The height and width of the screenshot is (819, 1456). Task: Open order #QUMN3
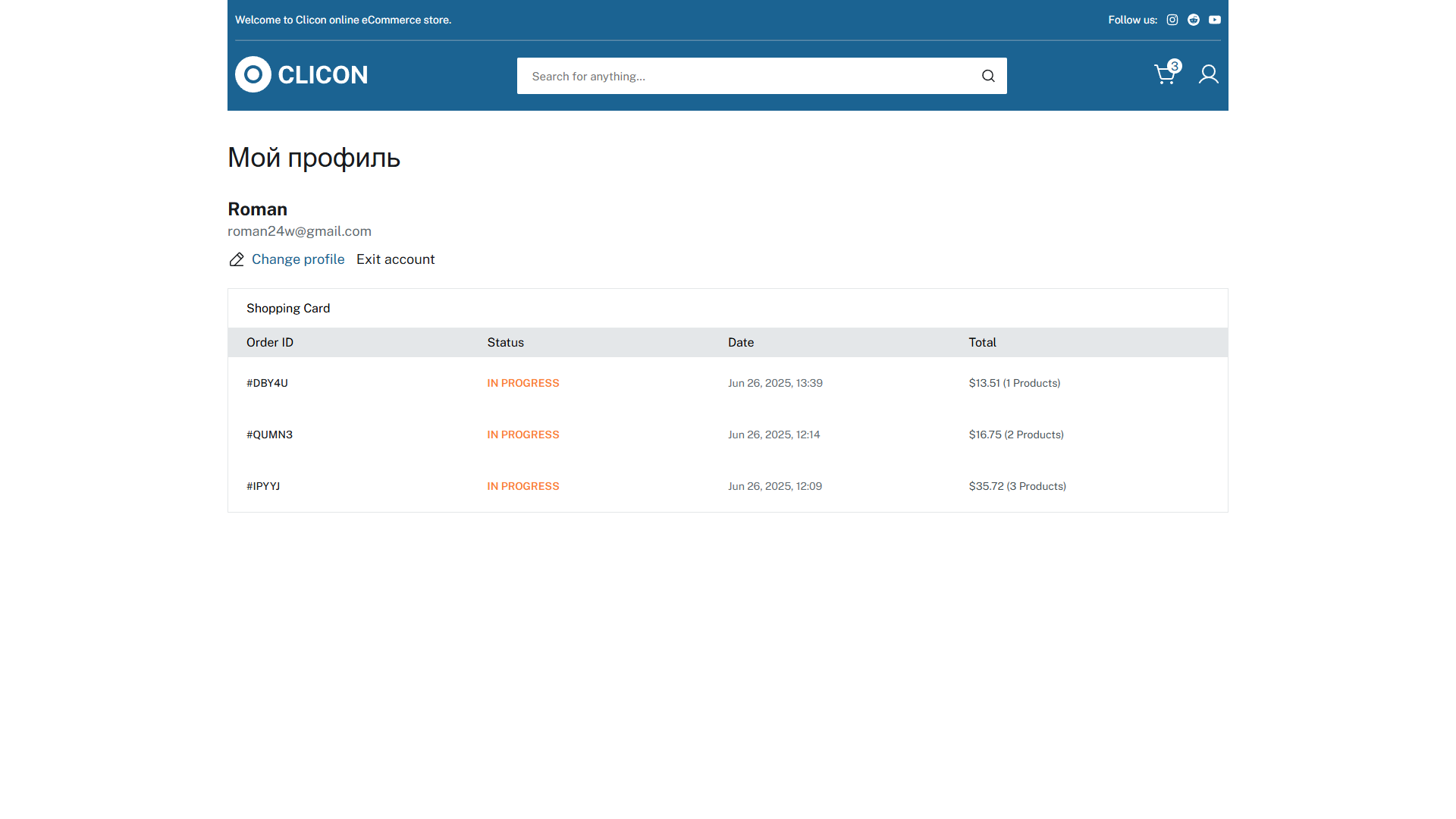point(269,435)
